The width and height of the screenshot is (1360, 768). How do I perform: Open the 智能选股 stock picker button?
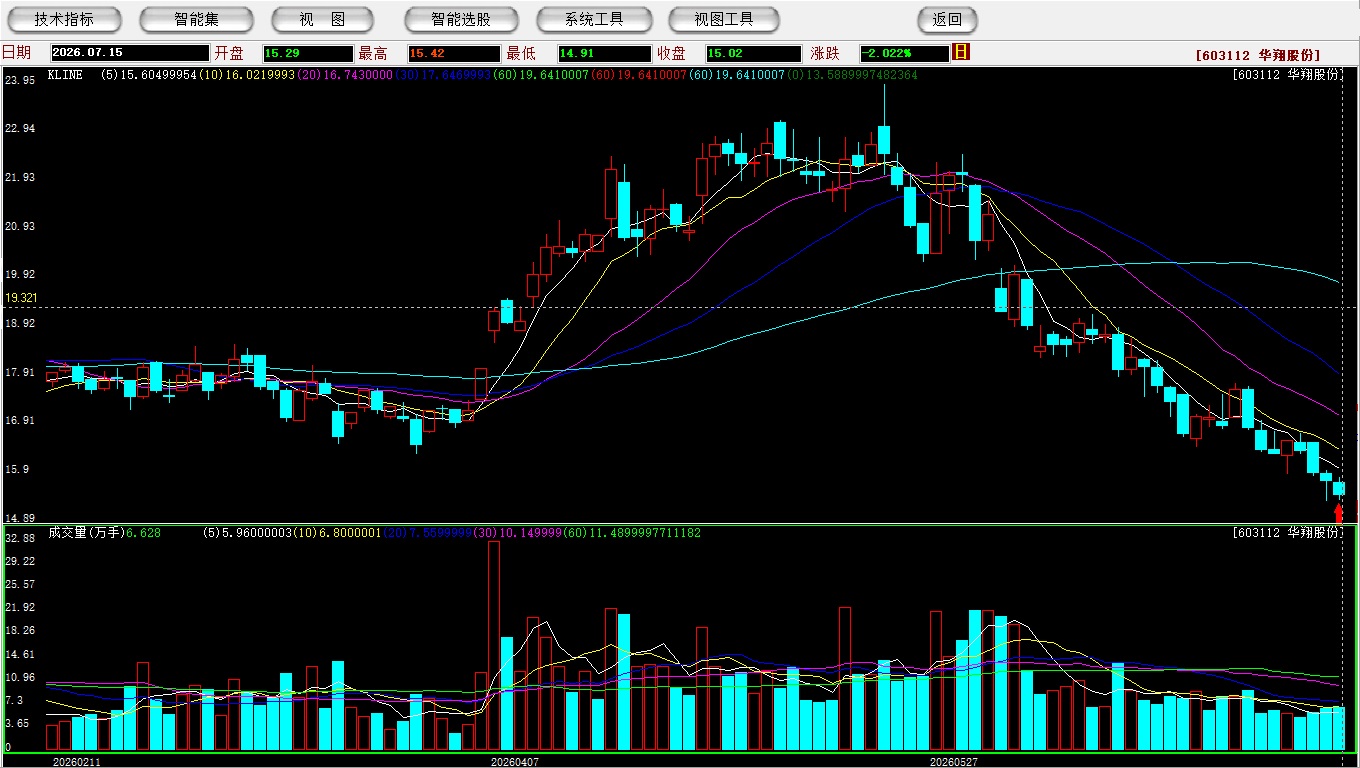[461, 19]
